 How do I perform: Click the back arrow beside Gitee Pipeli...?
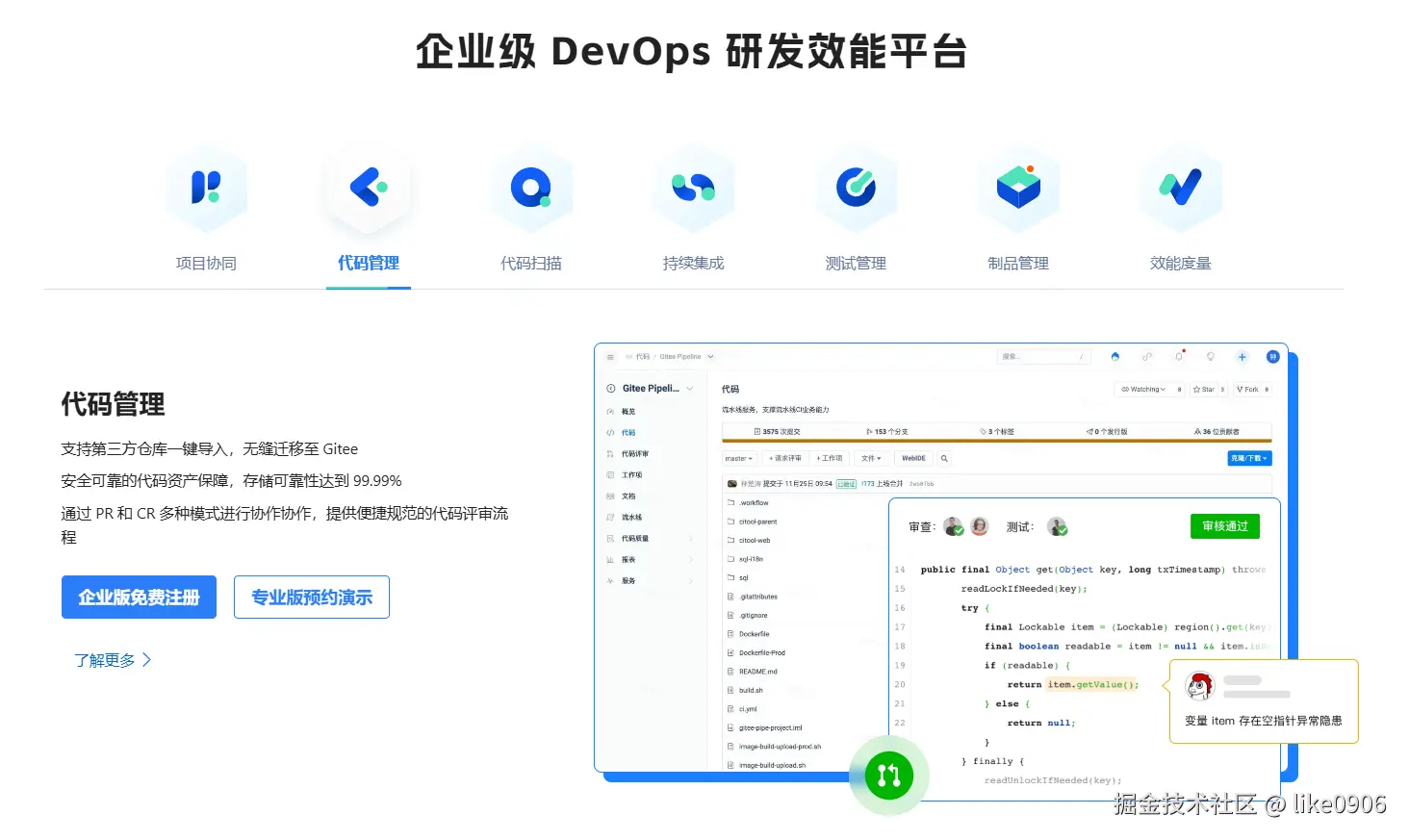[x=610, y=389]
